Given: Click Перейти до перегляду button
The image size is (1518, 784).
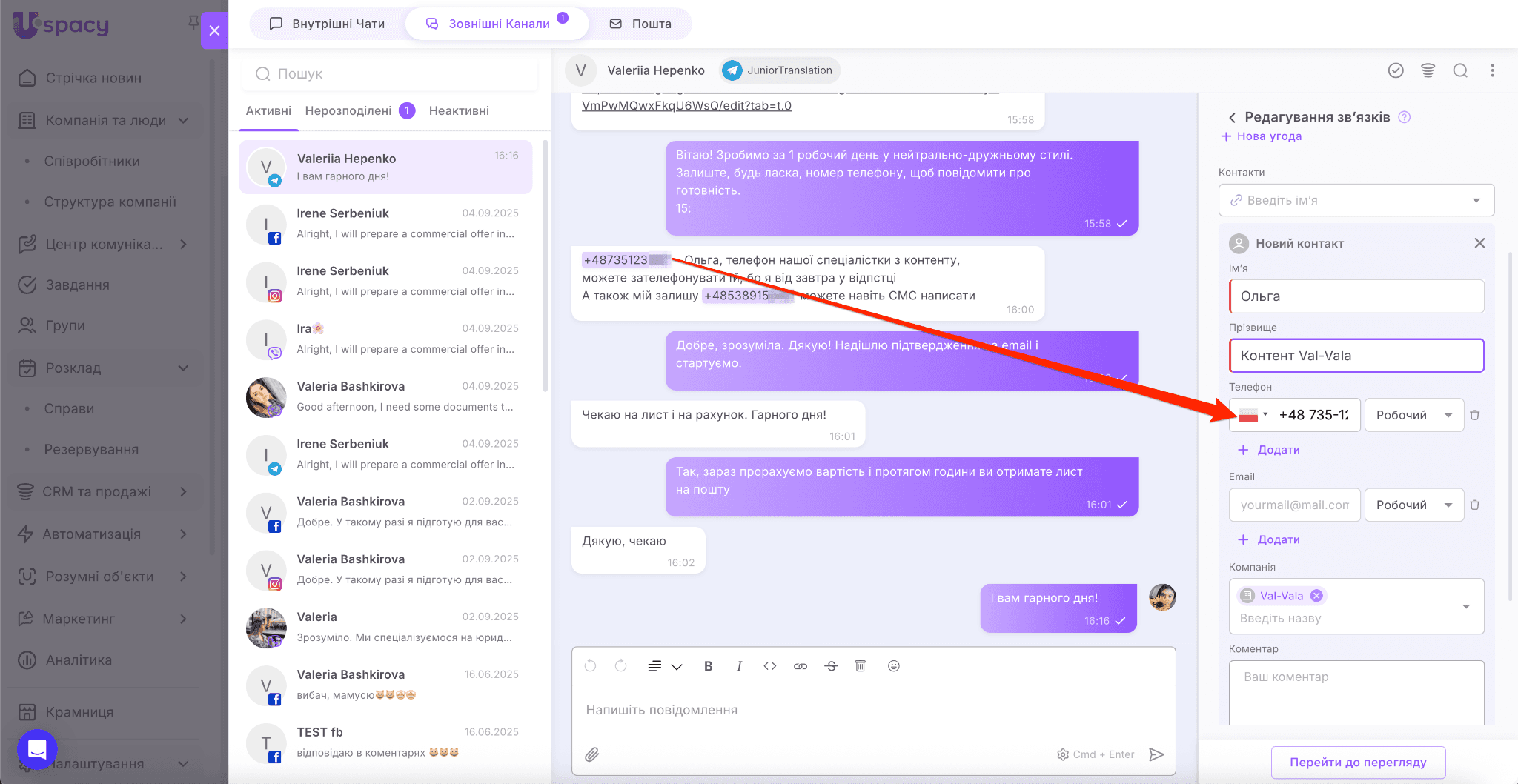Looking at the screenshot, I should (1358, 762).
